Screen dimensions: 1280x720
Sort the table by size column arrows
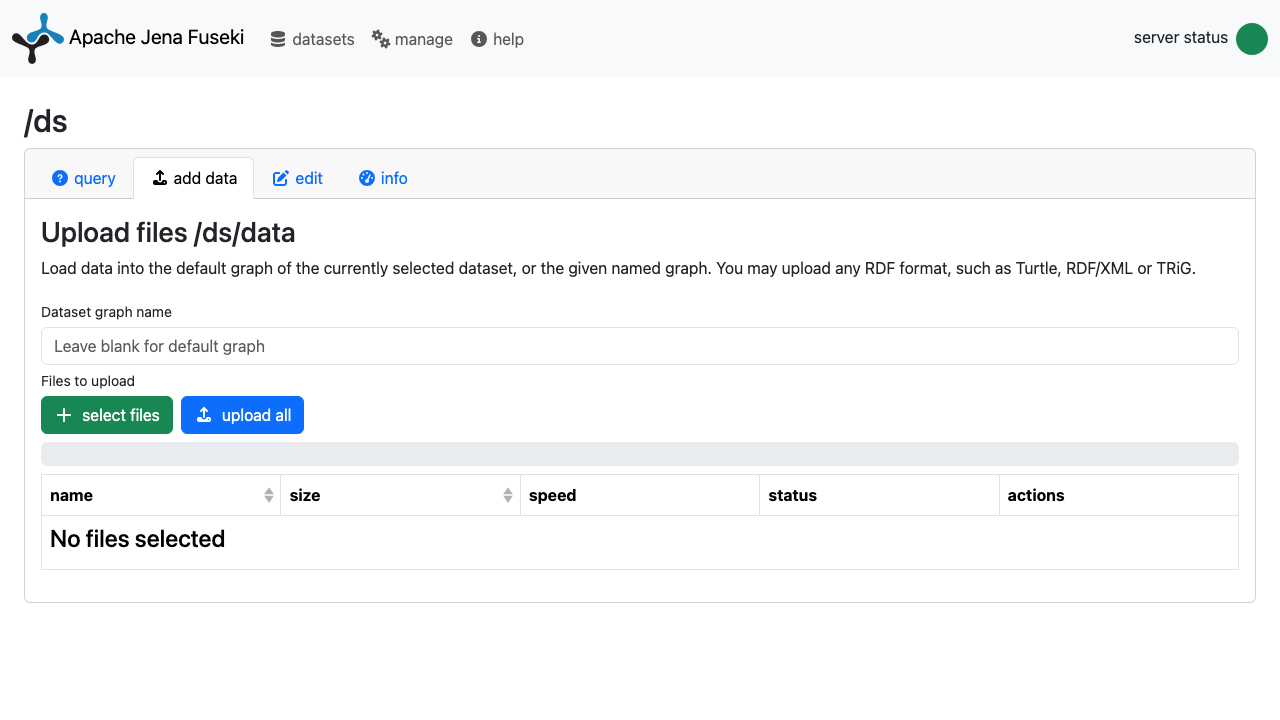508,495
